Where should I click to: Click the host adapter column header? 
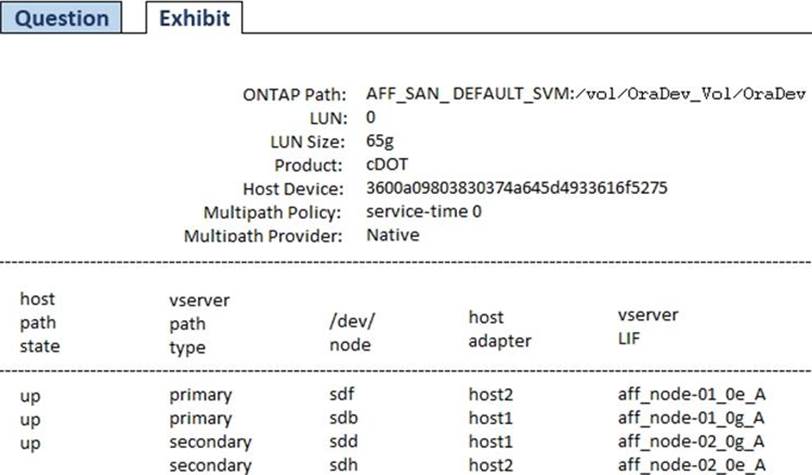499,328
